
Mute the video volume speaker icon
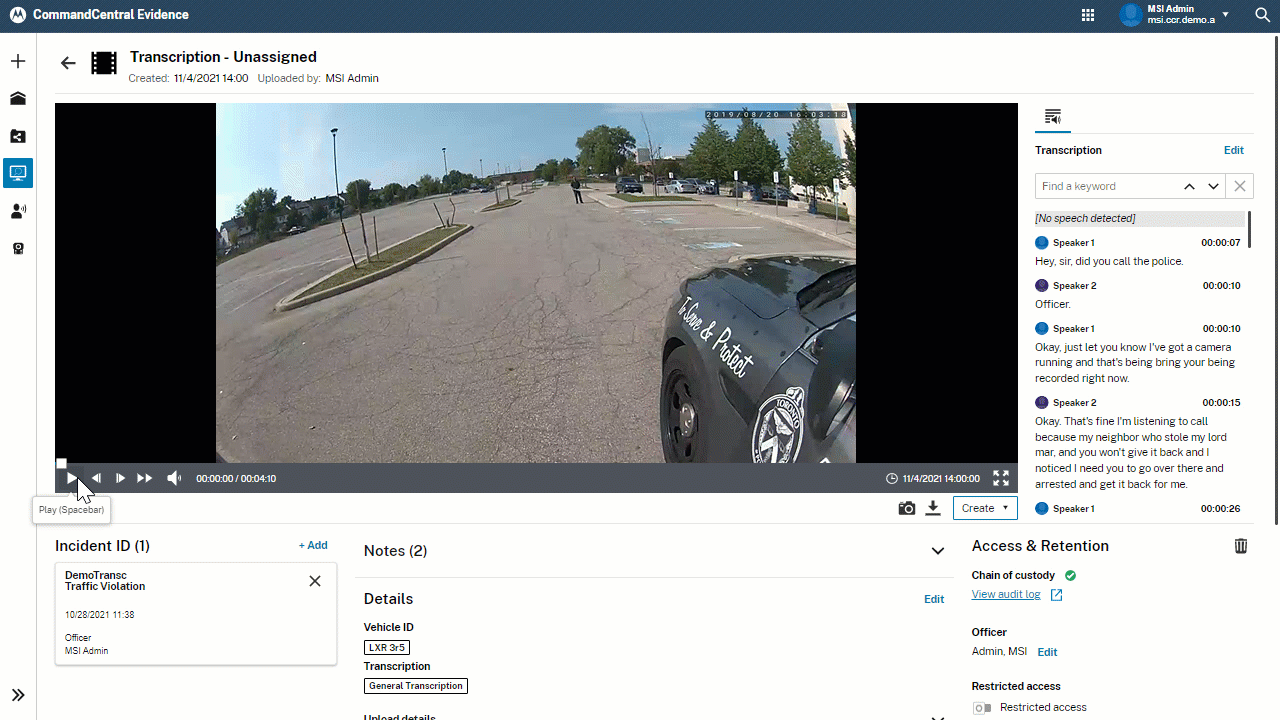[x=174, y=478]
